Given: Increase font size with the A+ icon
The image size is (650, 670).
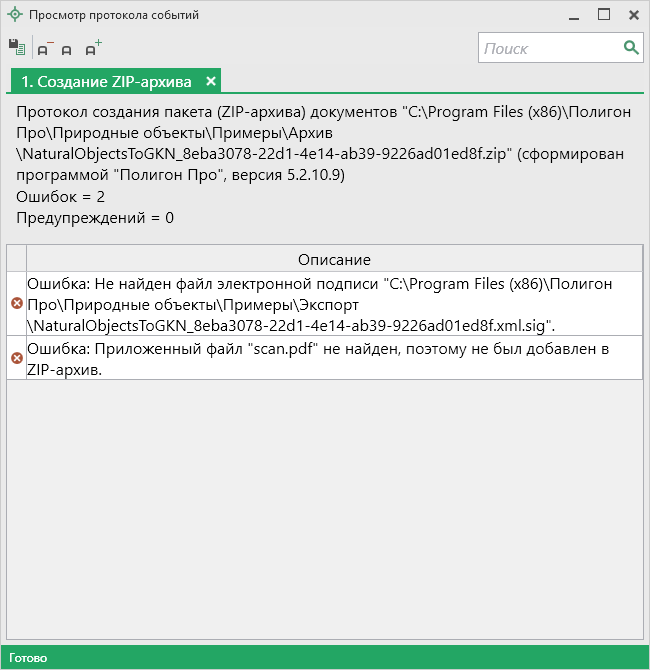Looking at the screenshot, I should (92, 48).
